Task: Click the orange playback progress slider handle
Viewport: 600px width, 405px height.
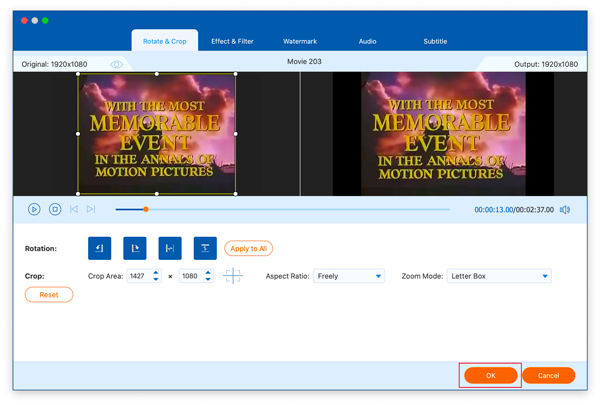Action: click(146, 209)
